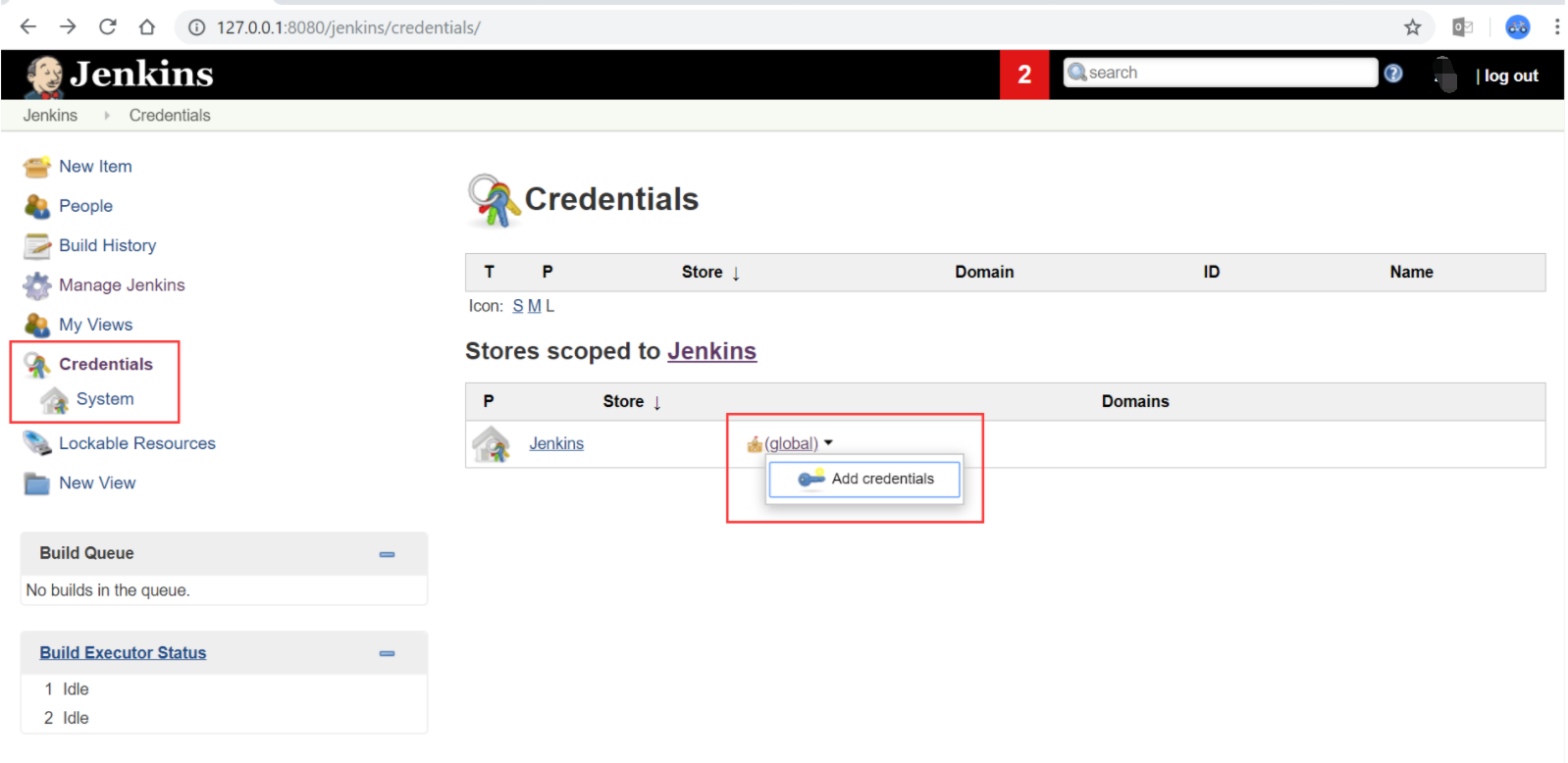Screen dimensions: 1568x763
Task: Click the Build History notepad icon
Action: pos(37,245)
